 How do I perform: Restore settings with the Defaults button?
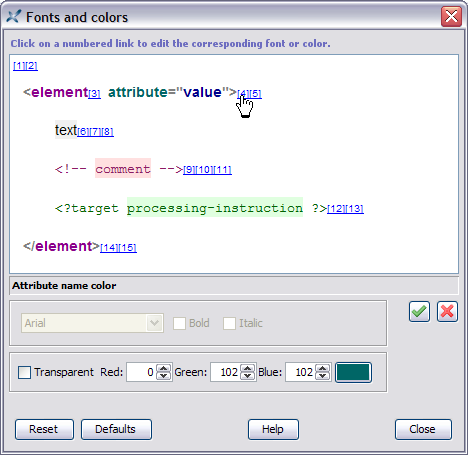pos(116,429)
